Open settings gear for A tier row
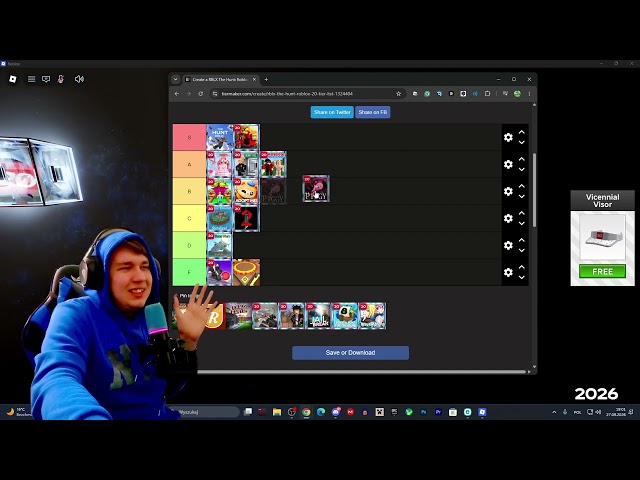Image resolution: width=640 pixels, height=480 pixels. (508, 164)
